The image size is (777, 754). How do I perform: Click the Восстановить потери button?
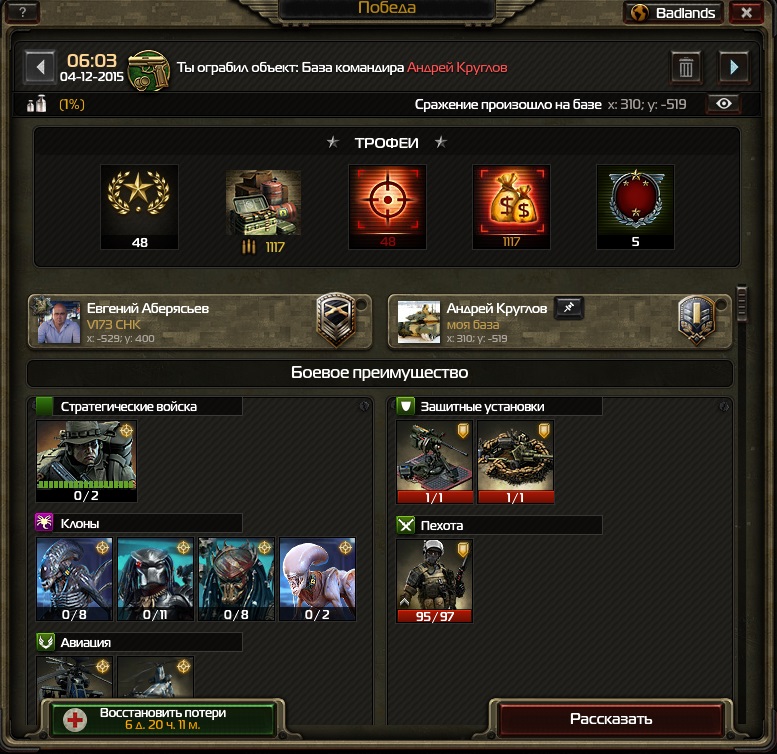[x=163, y=719]
